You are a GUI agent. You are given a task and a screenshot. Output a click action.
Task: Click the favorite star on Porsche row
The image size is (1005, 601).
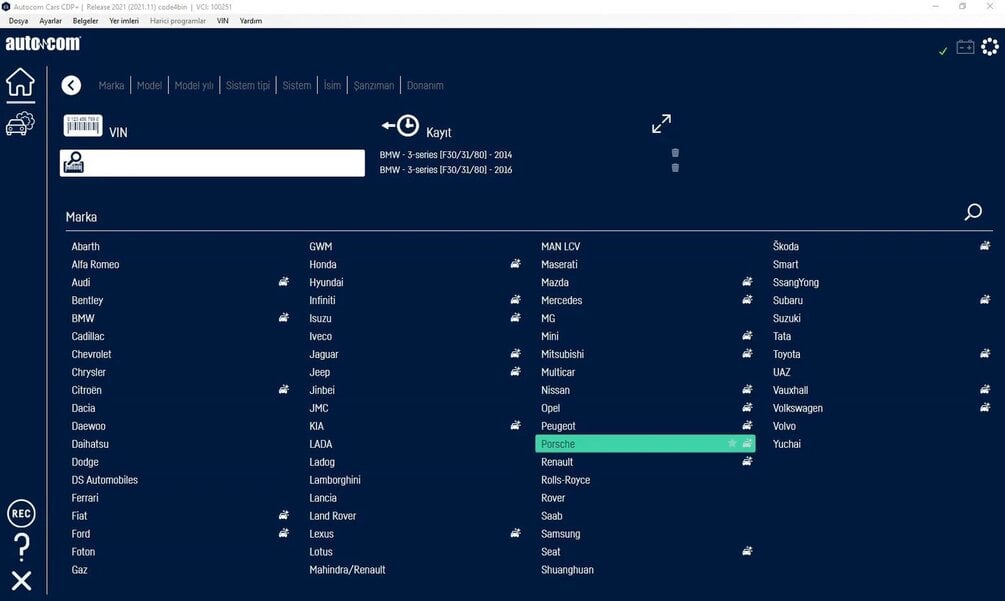click(732, 443)
